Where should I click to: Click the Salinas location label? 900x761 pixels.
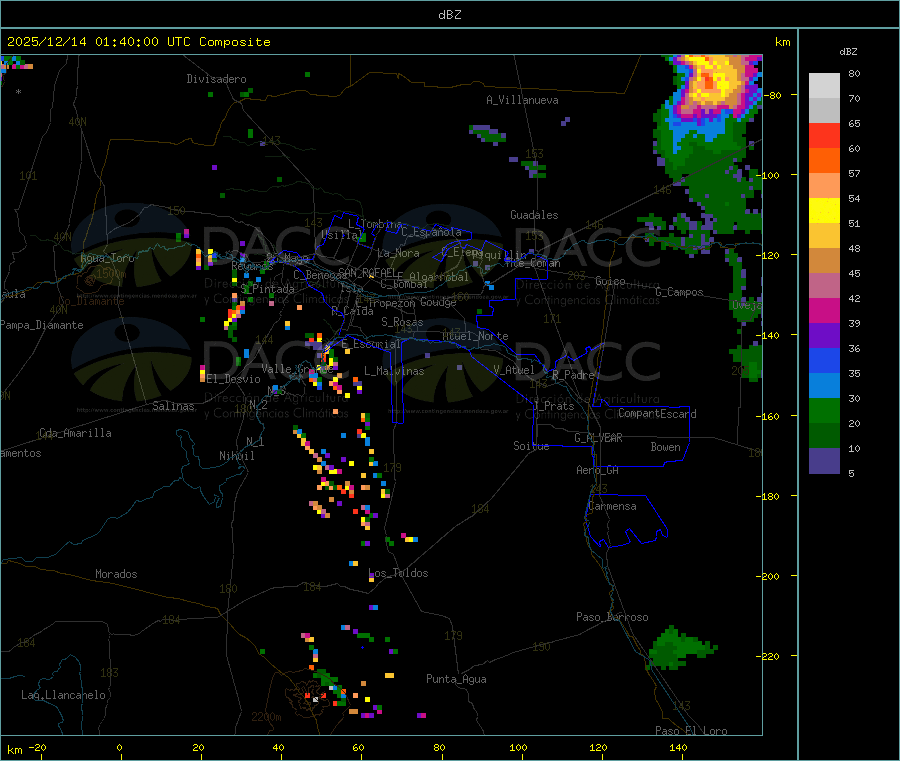pos(173,406)
